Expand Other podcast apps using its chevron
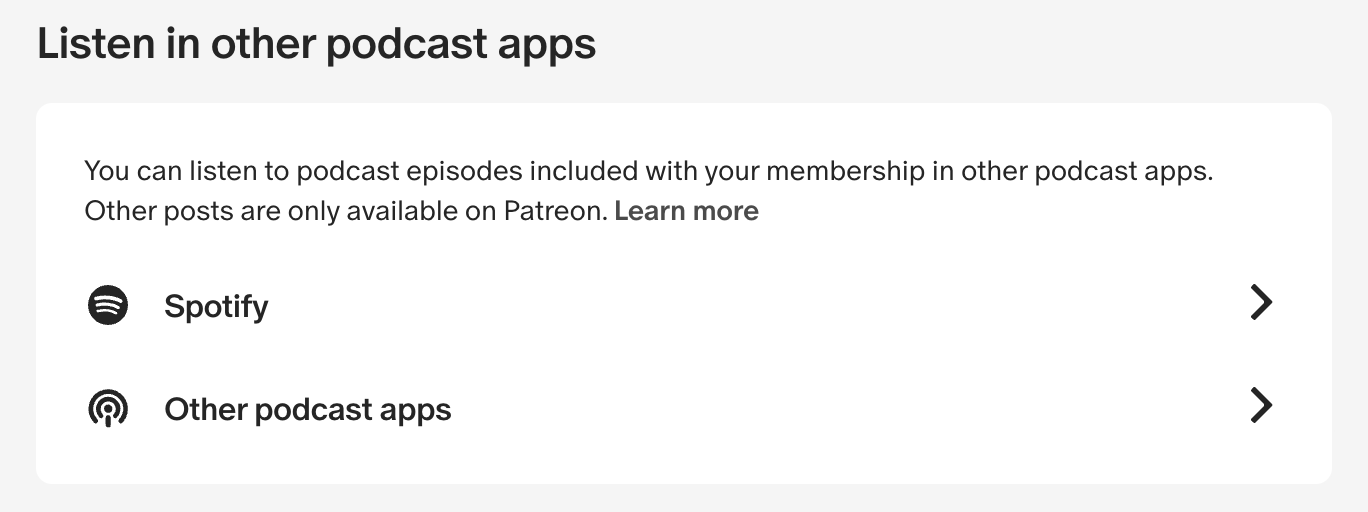This screenshot has width=1368, height=512. point(1261,405)
